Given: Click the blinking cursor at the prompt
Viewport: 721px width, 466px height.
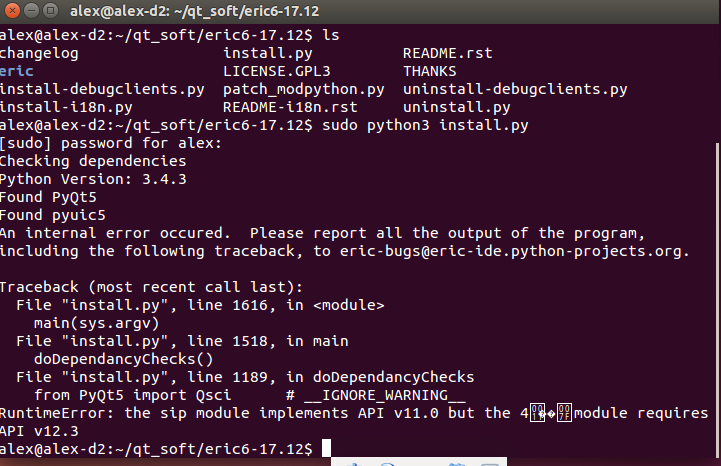Looking at the screenshot, I should 326,448.
